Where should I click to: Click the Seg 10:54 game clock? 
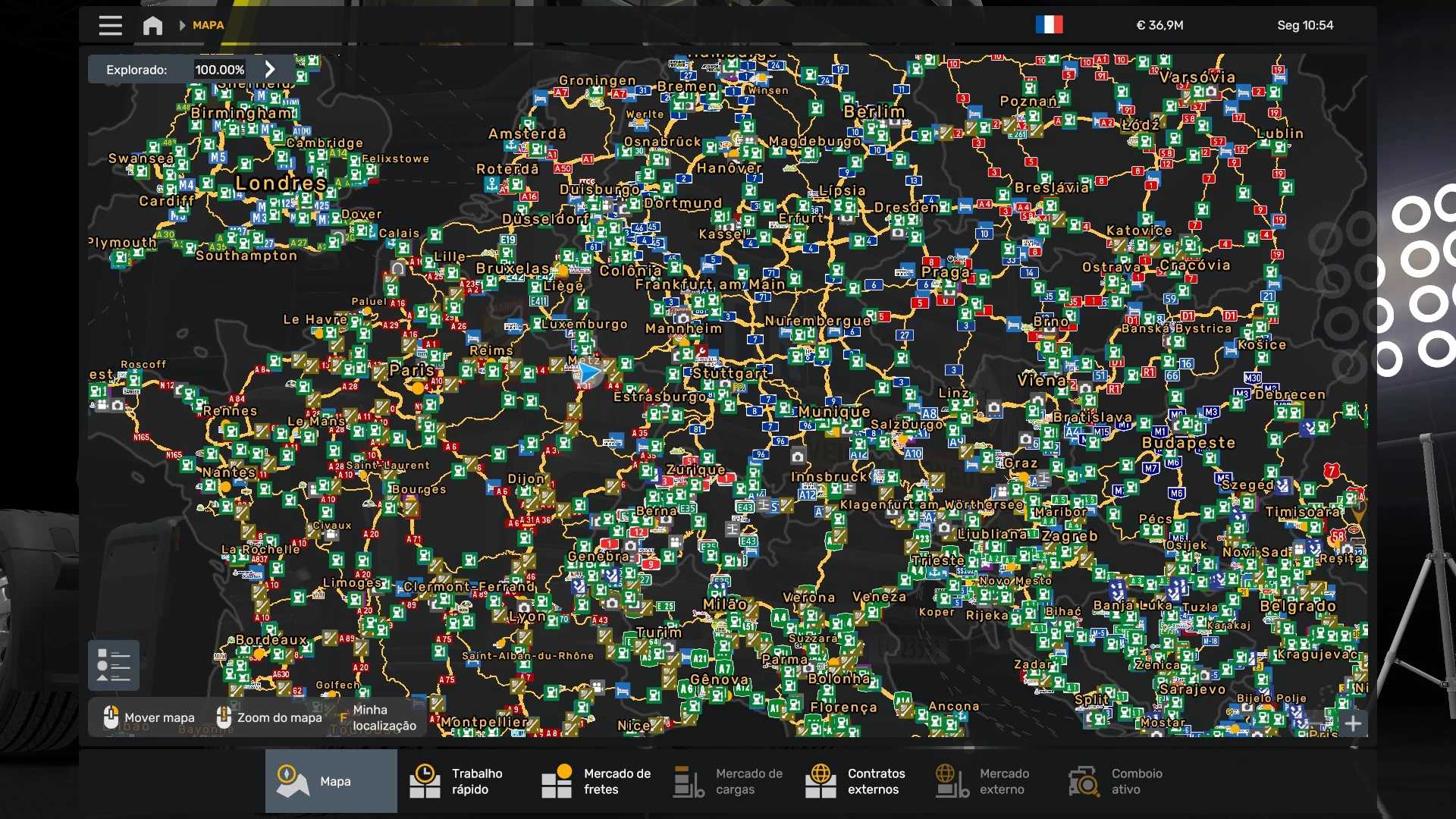tap(1304, 25)
